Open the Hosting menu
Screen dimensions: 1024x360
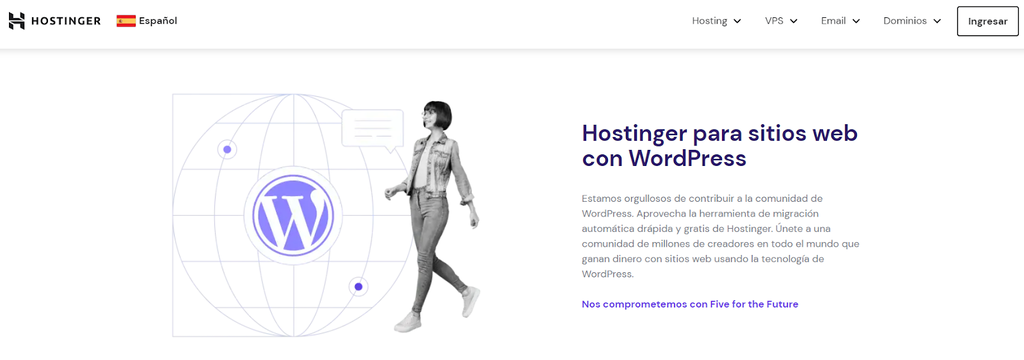pyautogui.click(x=716, y=21)
